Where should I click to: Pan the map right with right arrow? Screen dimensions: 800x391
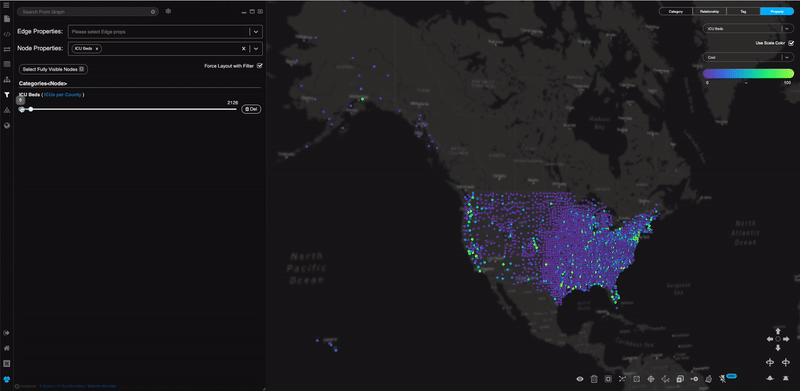coord(786,339)
